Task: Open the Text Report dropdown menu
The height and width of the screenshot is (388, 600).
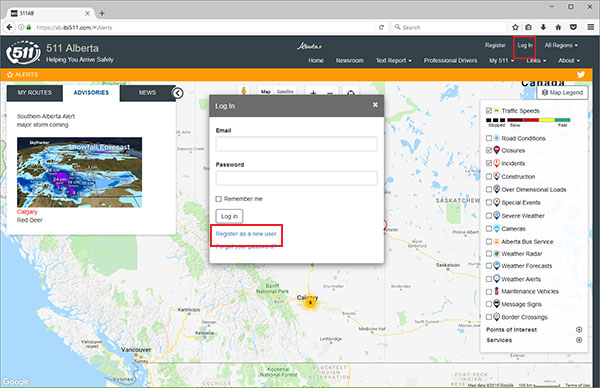Action: (x=393, y=60)
